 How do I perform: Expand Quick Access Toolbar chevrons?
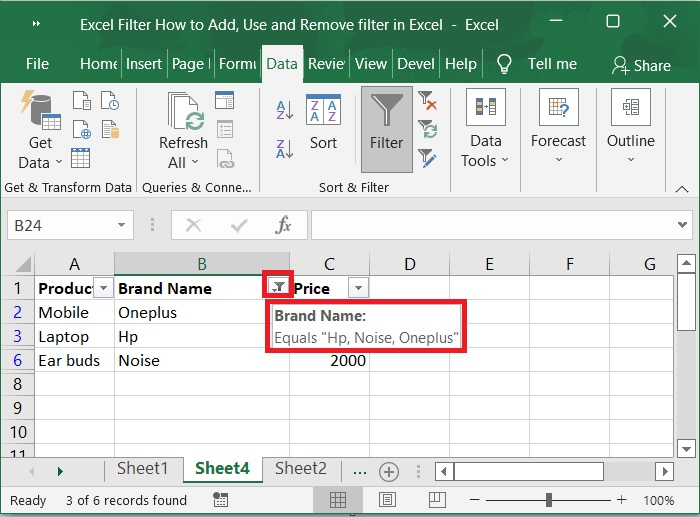click(37, 24)
